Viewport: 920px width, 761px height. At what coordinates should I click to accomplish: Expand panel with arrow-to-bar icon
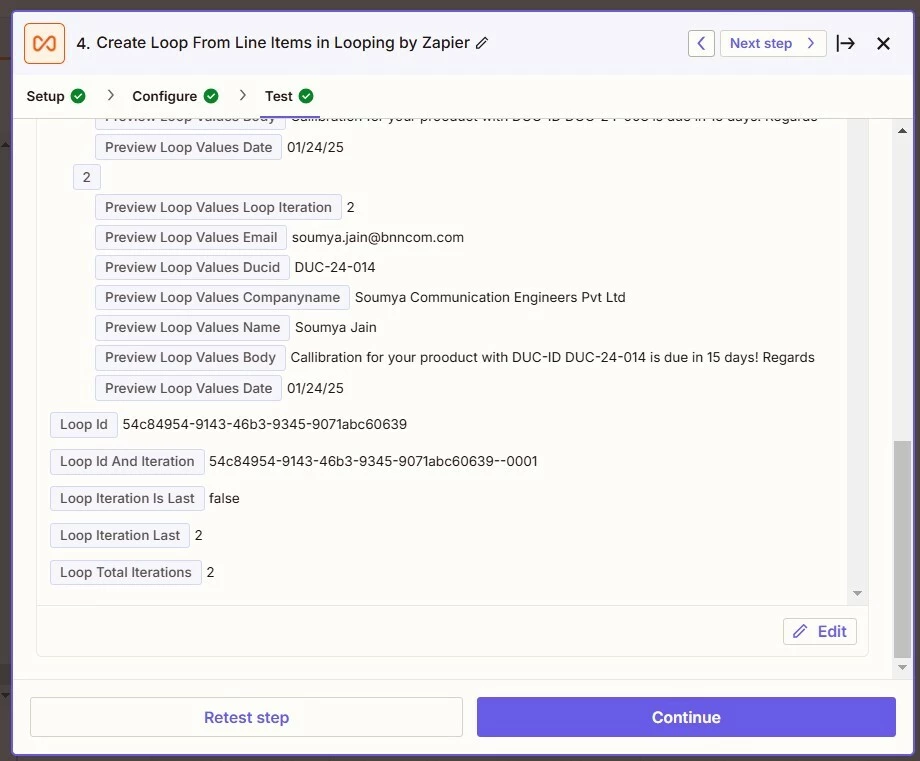tap(845, 43)
